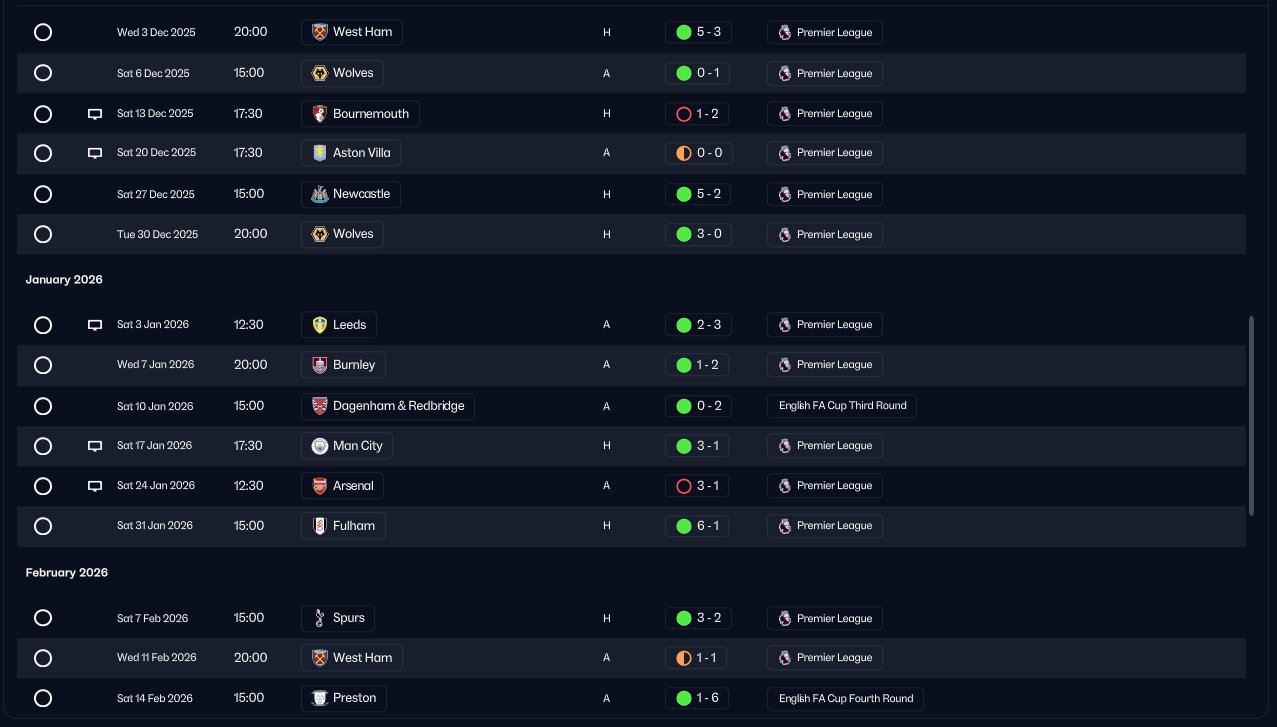Click the TV icon on Leeds fixture row
This screenshot has width=1277, height=727.
95,325
